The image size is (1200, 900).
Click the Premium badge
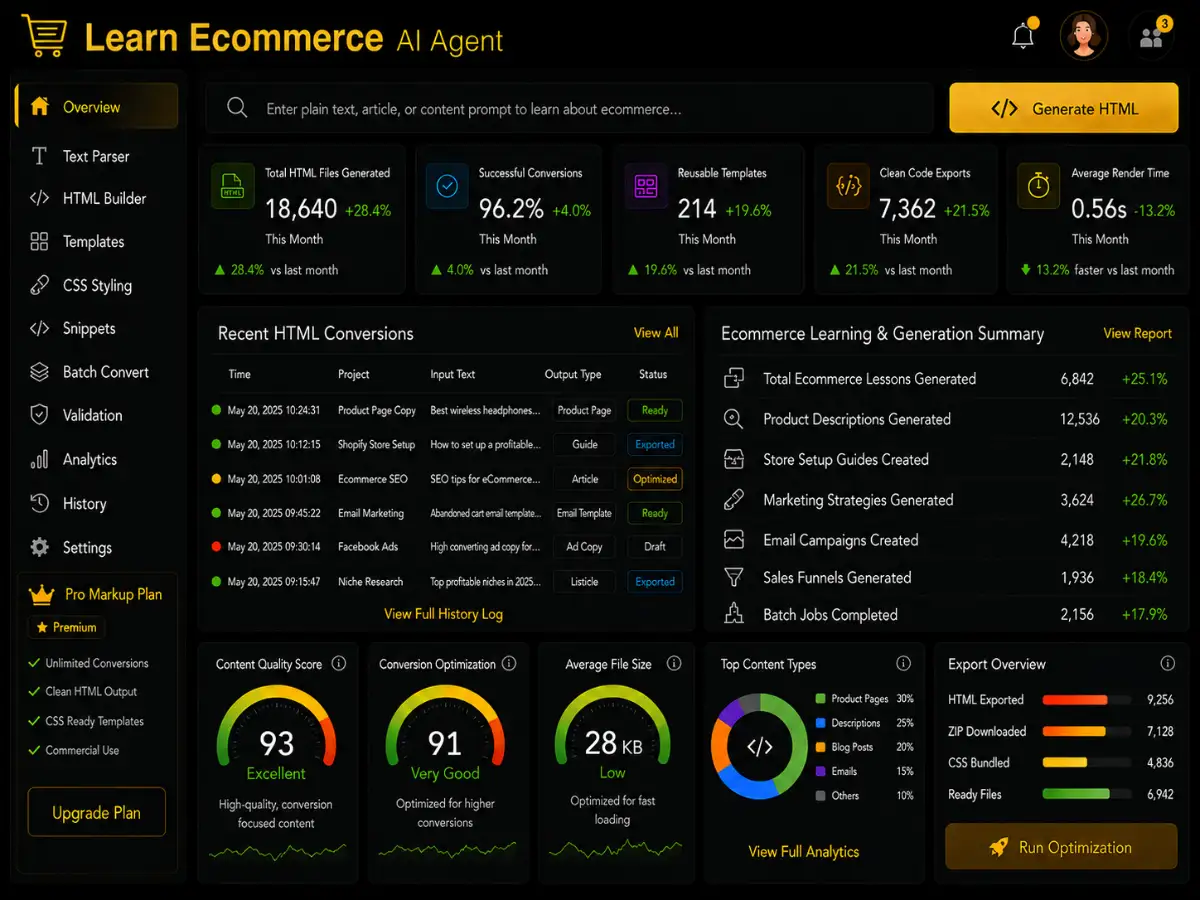tap(67, 627)
